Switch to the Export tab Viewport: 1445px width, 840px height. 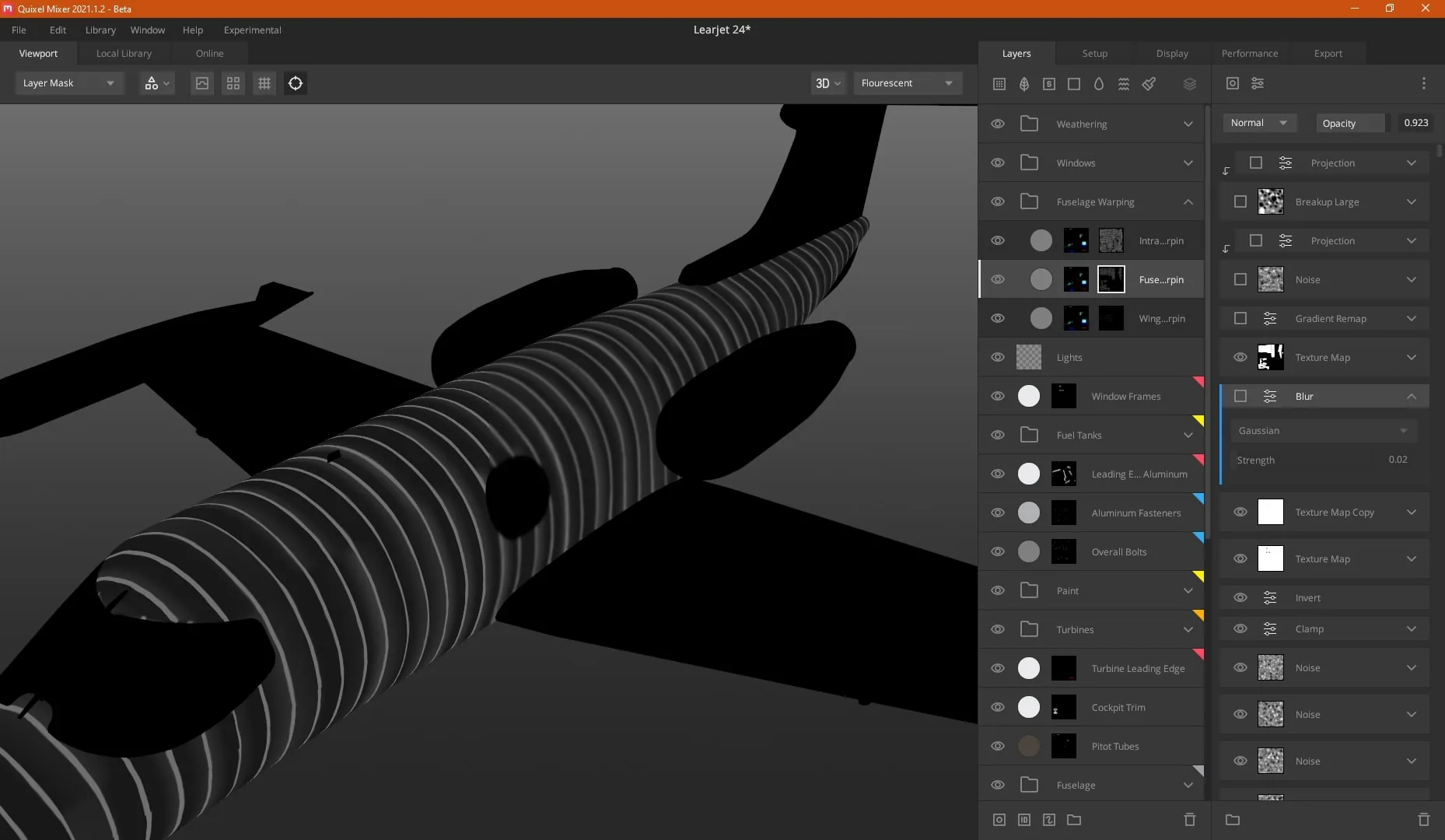point(1328,54)
